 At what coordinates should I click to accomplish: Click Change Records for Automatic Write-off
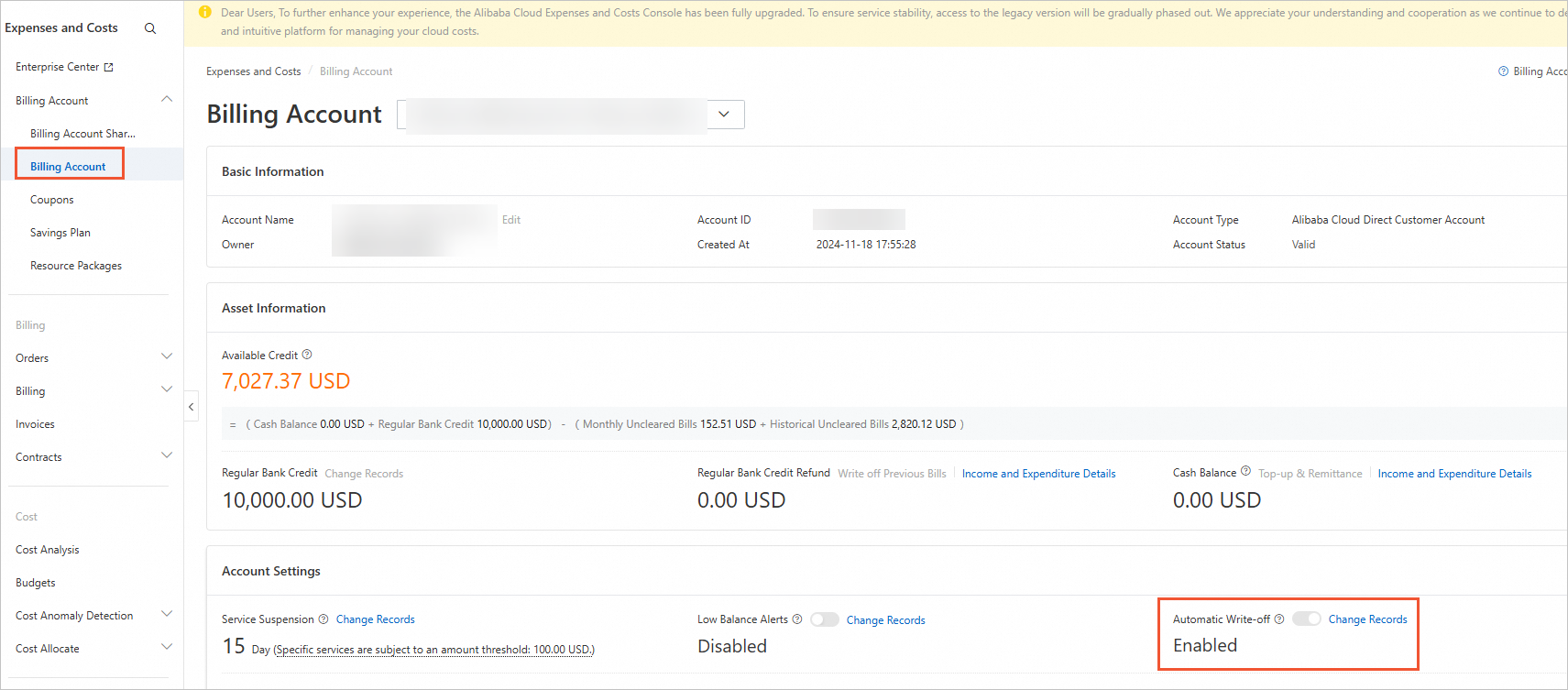coord(1368,619)
